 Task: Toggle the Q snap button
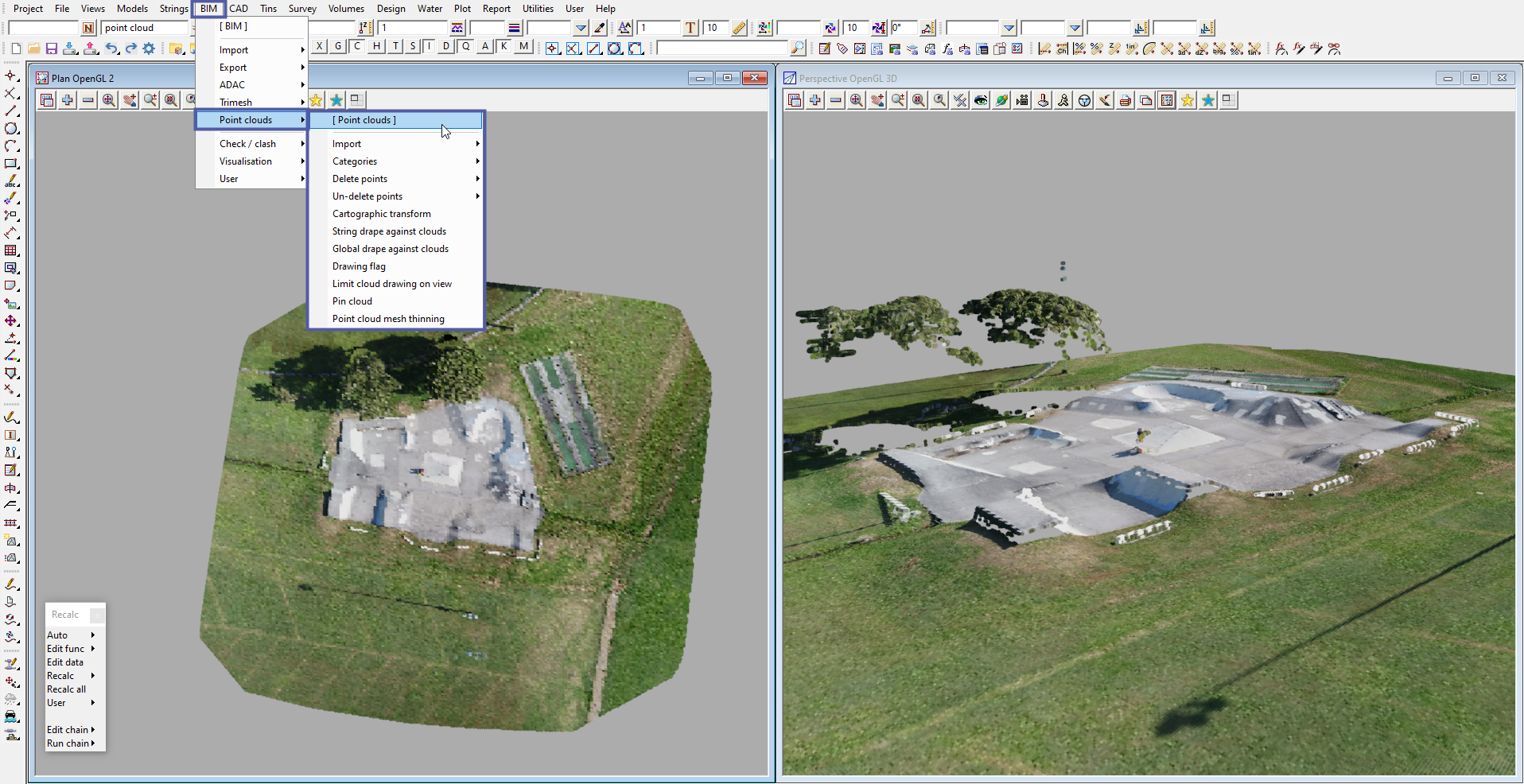(466, 46)
